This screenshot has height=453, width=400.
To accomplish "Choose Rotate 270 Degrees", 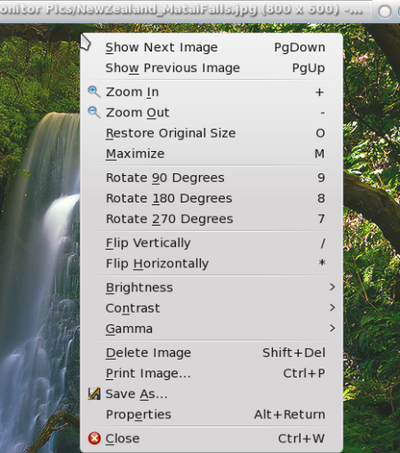I will point(211,219).
